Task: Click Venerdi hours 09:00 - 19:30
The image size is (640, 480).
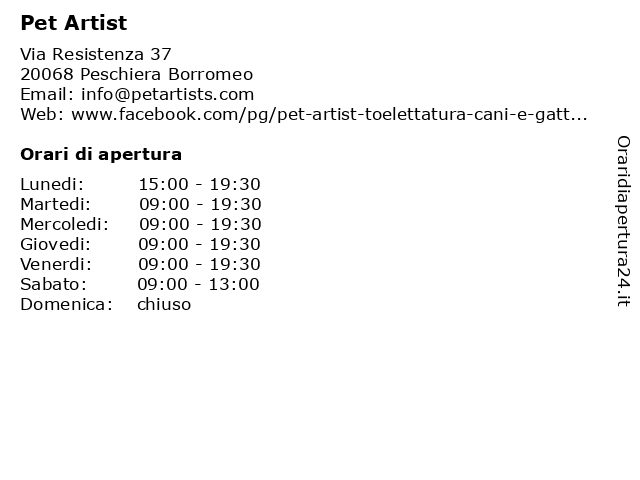Action: coord(199,264)
